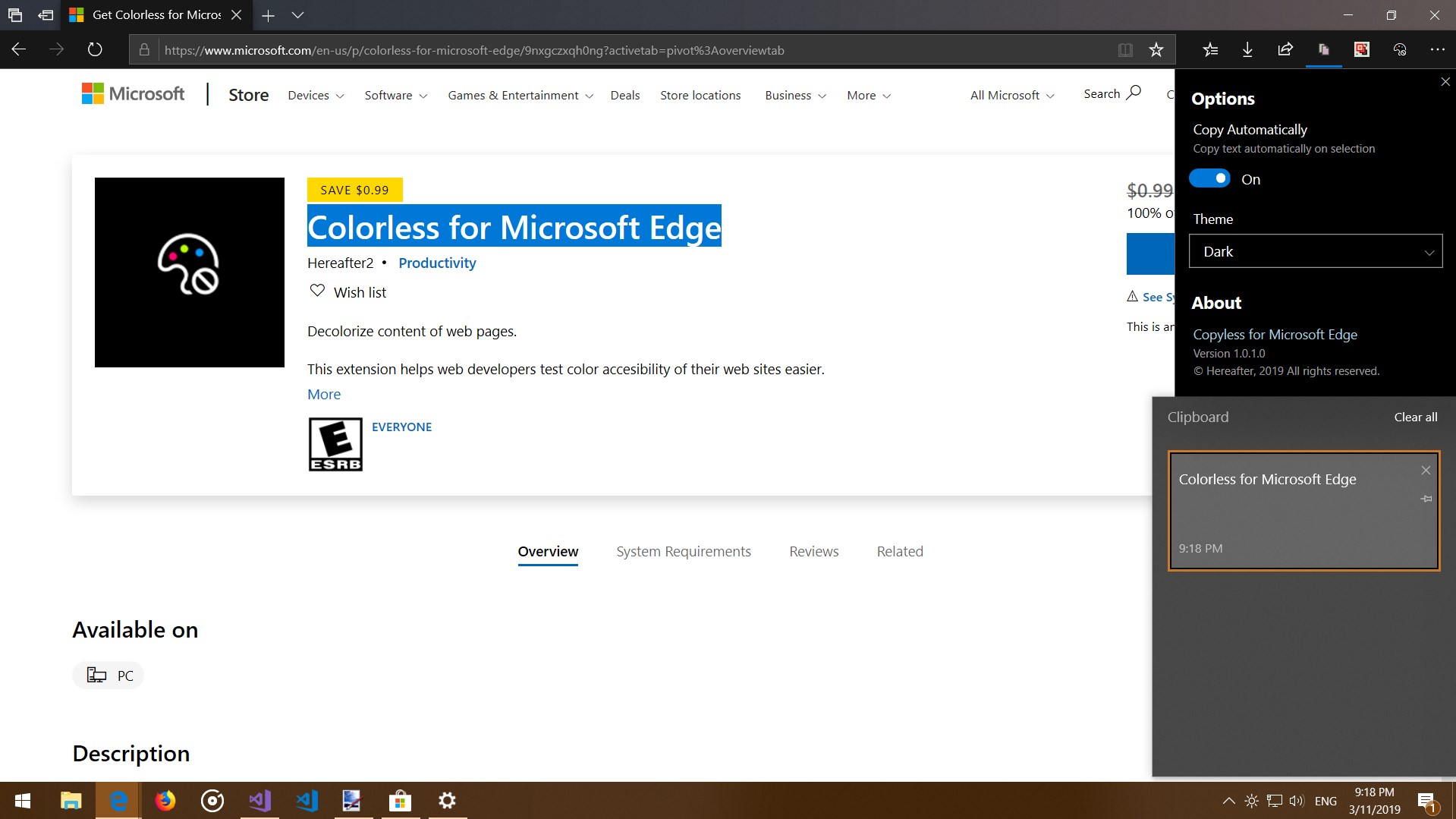Add the app to the Wish list
Image resolution: width=1456 pixels, height=819 pixels.
pyautogui.click(x=348, y=292)
